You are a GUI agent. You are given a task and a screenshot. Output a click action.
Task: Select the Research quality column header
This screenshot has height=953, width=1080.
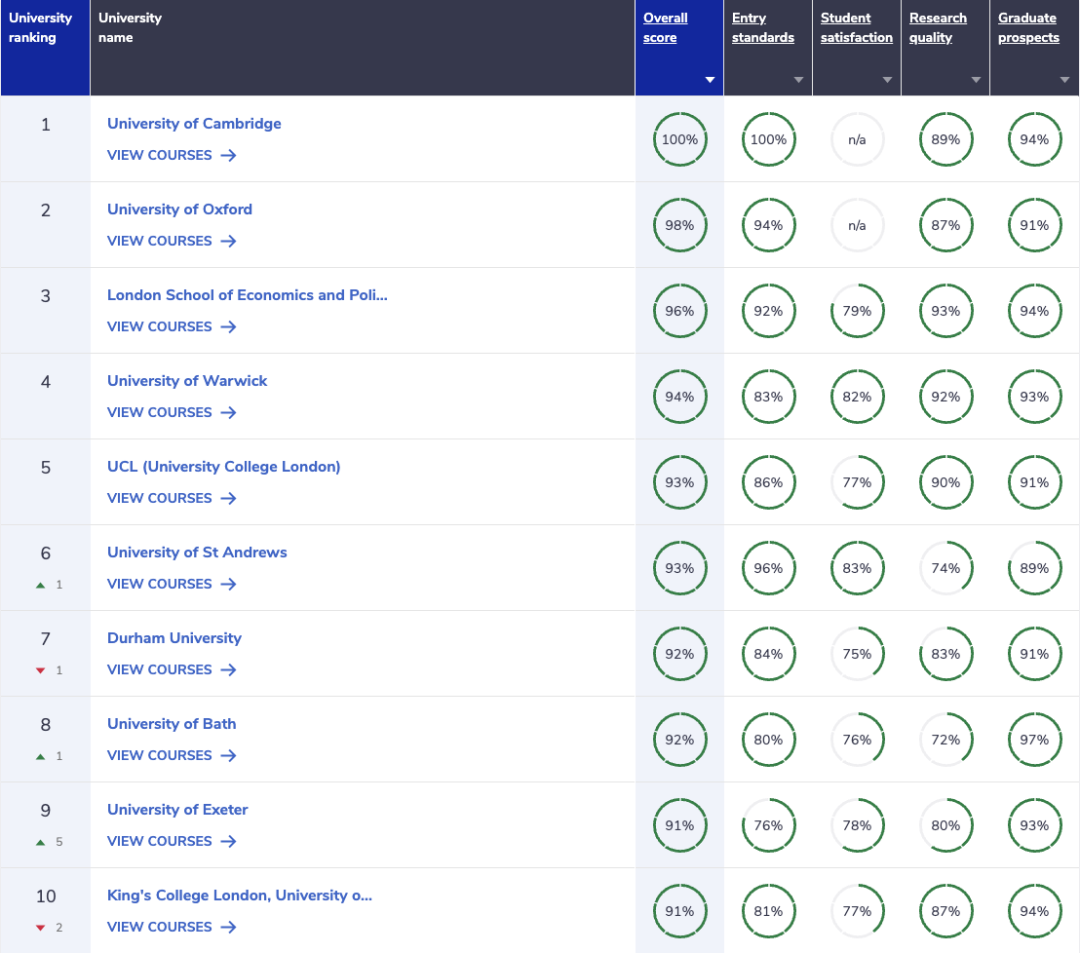[938, 28]
